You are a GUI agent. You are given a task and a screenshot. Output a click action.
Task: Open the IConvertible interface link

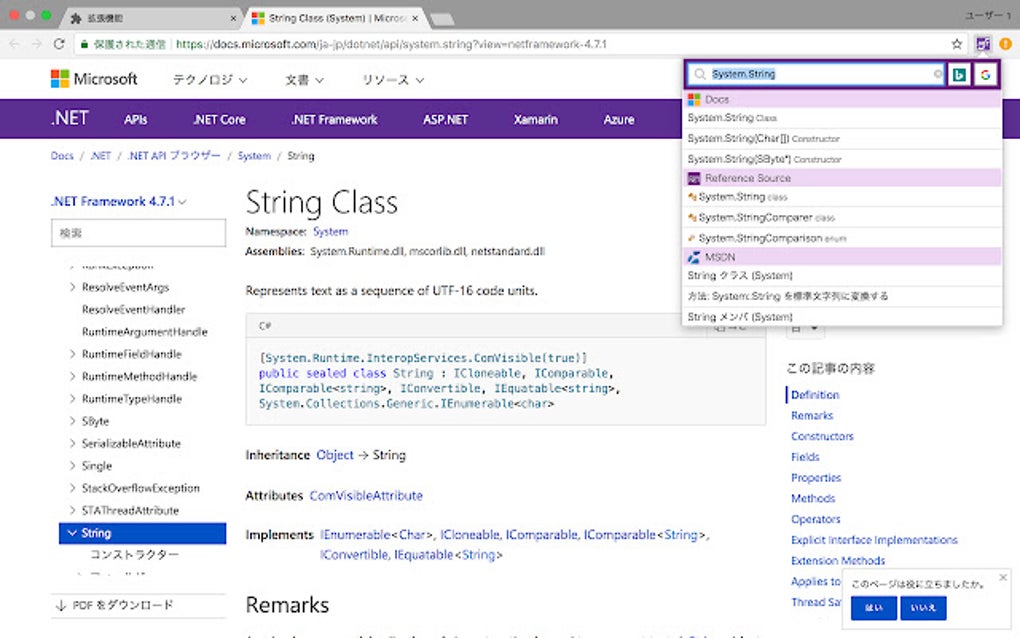(355, 555)
